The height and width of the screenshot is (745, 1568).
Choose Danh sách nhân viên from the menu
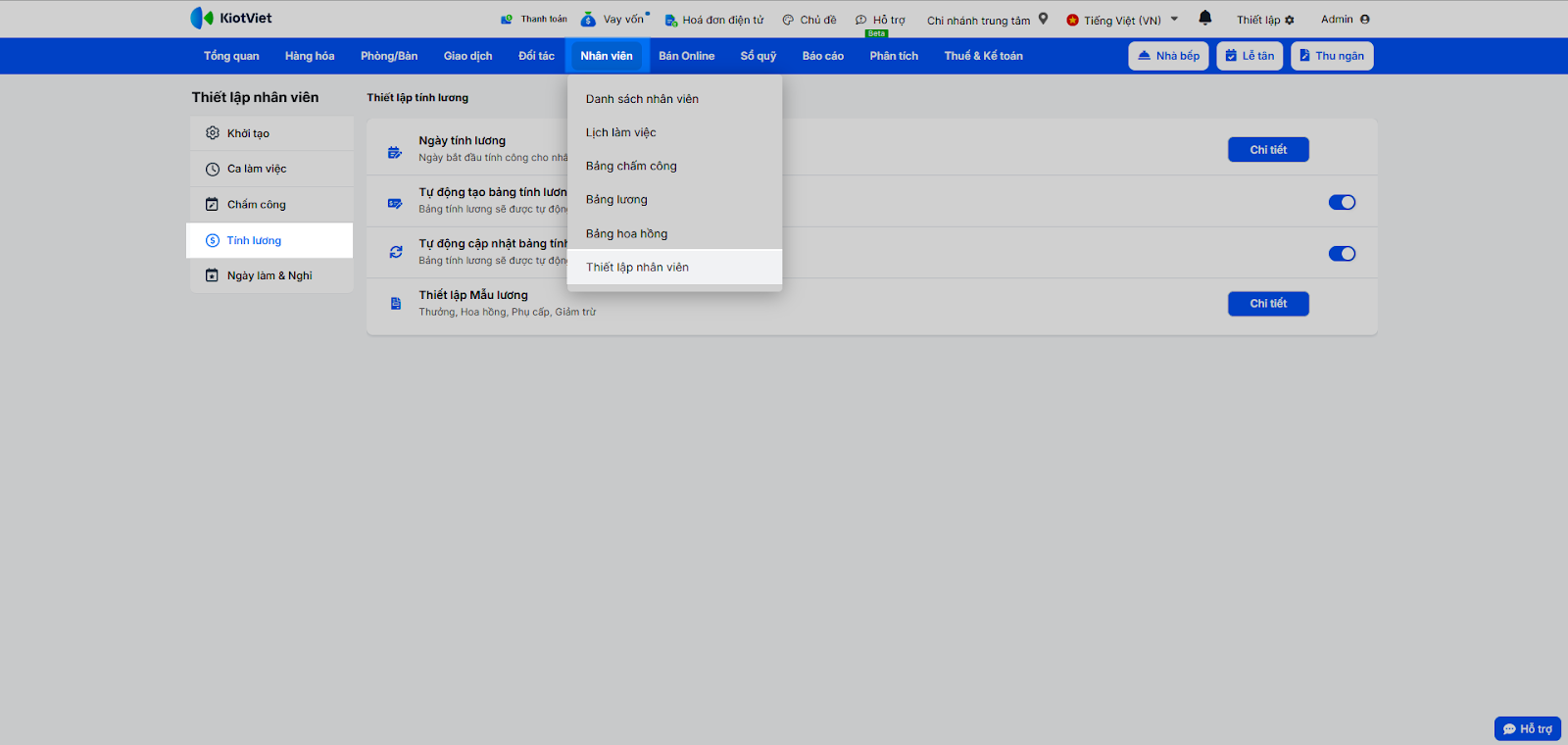point(674,99)
